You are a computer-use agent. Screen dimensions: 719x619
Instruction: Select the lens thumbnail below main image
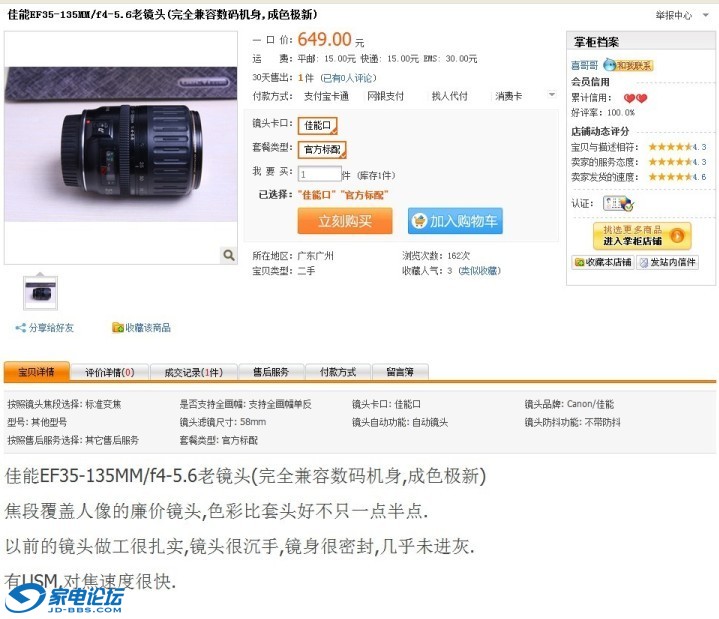point(40,293)
